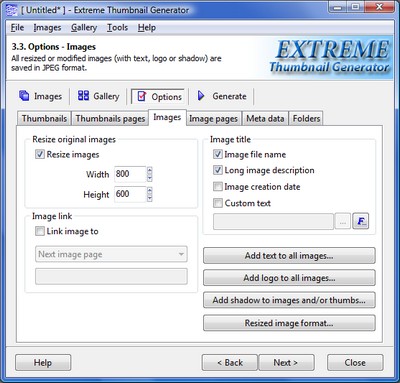This screenshot has height=383, width=400.
Task: Uncheck Image file name option
Action: point(218,154)
